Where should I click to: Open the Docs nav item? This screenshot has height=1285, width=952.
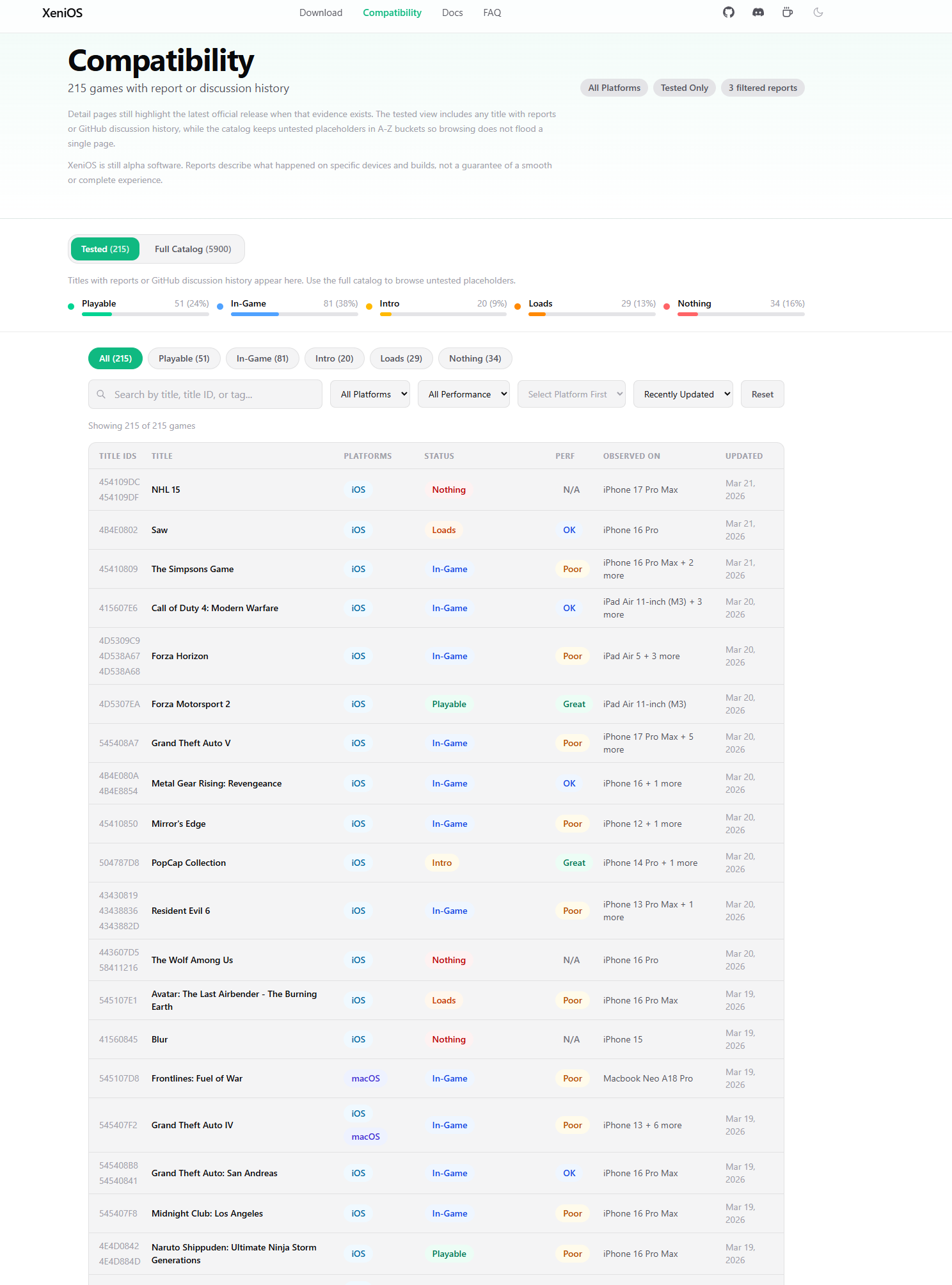coord(452,13)
